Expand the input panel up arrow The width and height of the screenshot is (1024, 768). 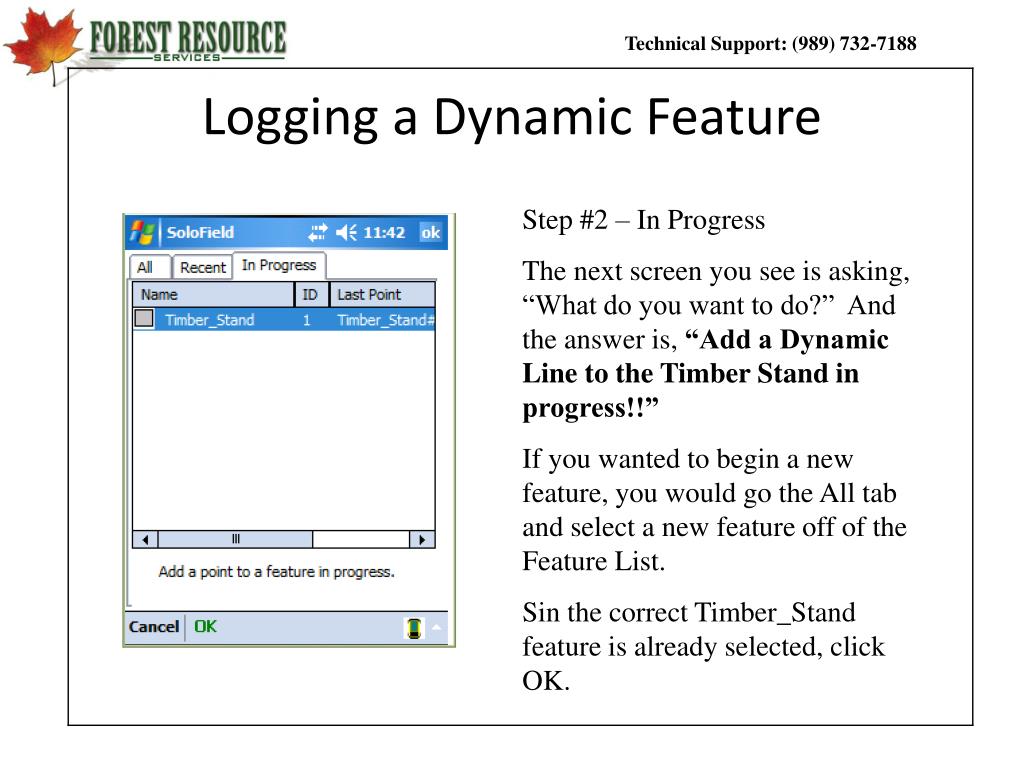[437, 628]
